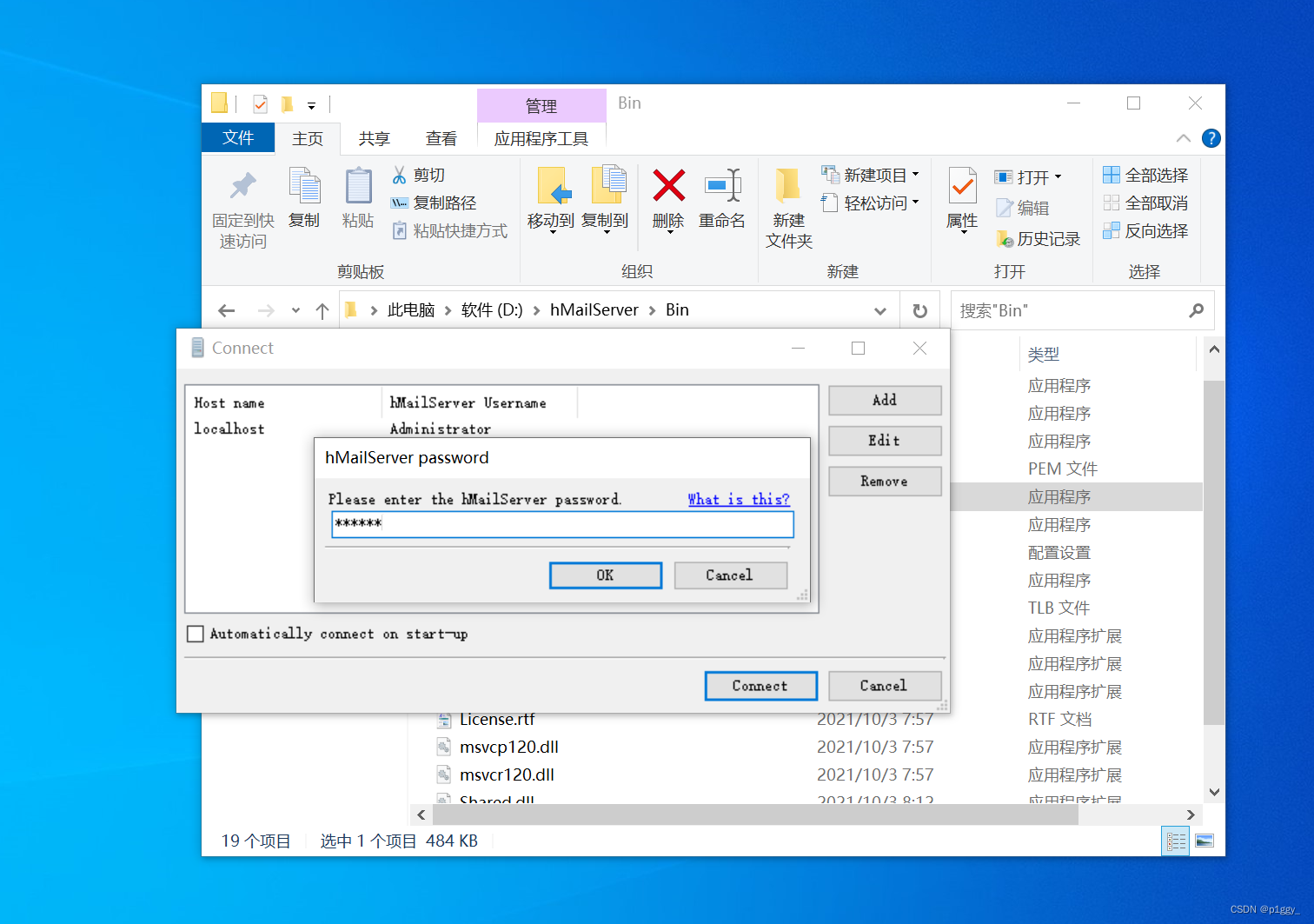1314x924 pixels.
Task: Expand the address bar history dropdown
Action: click(x=880, y=310)
